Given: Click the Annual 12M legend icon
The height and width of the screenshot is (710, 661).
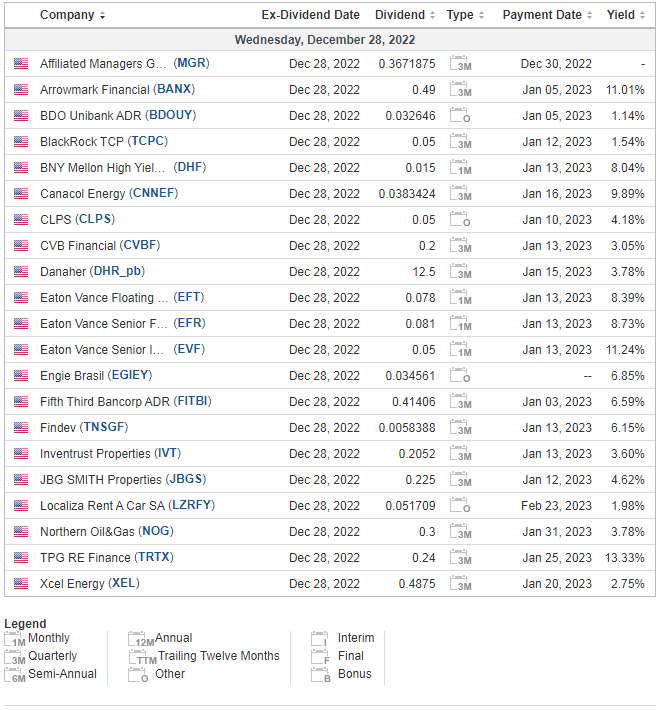Looking at the screenshot, I should tap(140, 639).
